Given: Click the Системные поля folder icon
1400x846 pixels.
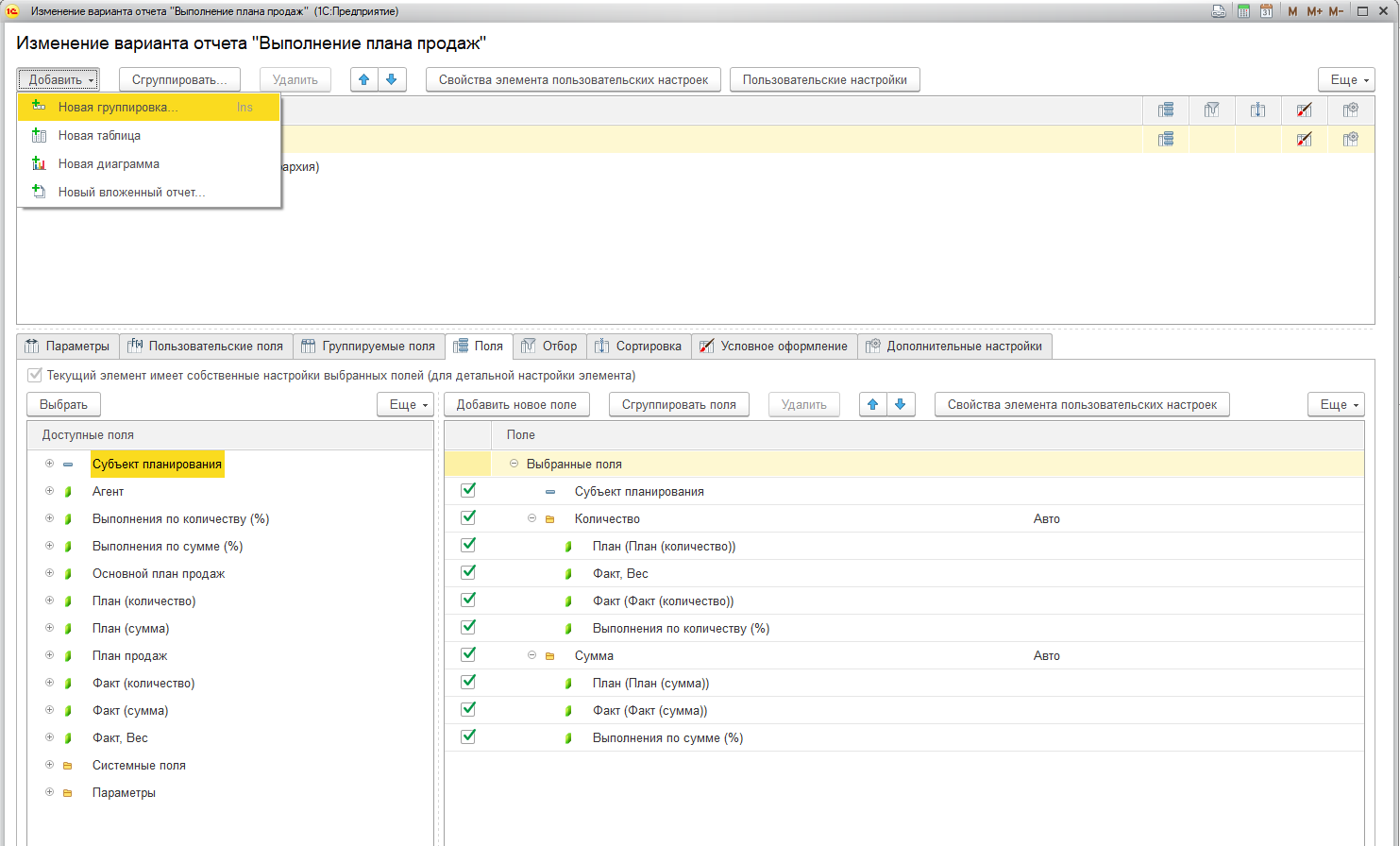Looking at the screenshot, I should pos(68,766).
